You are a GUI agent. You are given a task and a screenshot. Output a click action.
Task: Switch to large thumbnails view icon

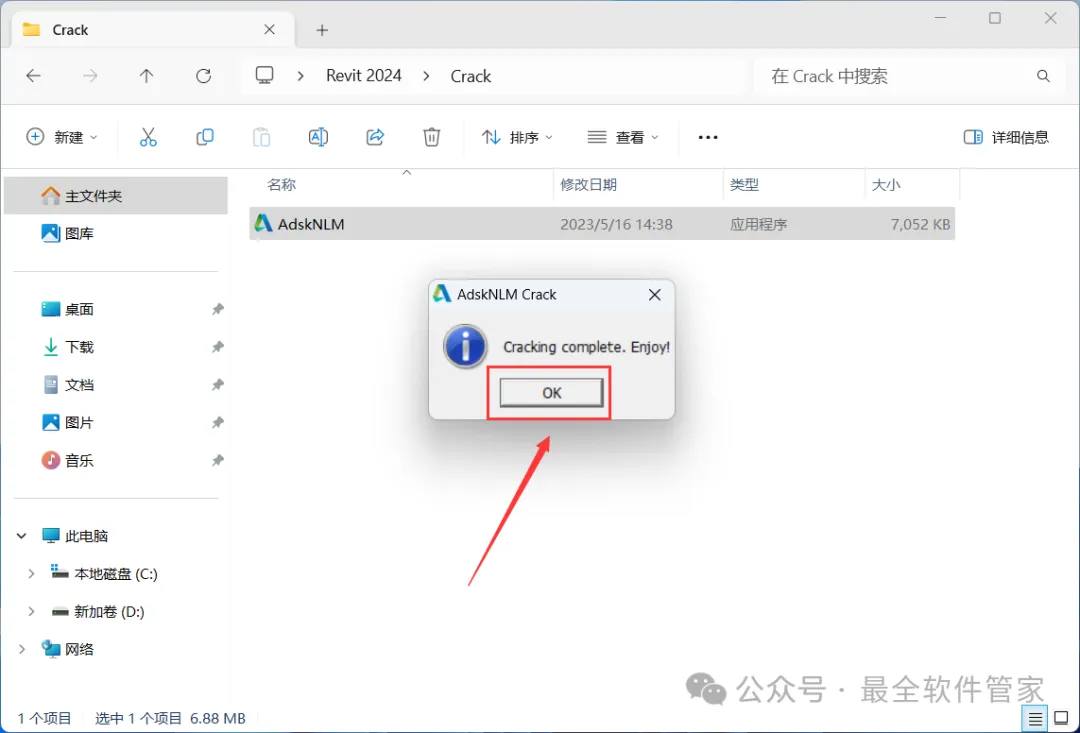[x=1061, y=719]
